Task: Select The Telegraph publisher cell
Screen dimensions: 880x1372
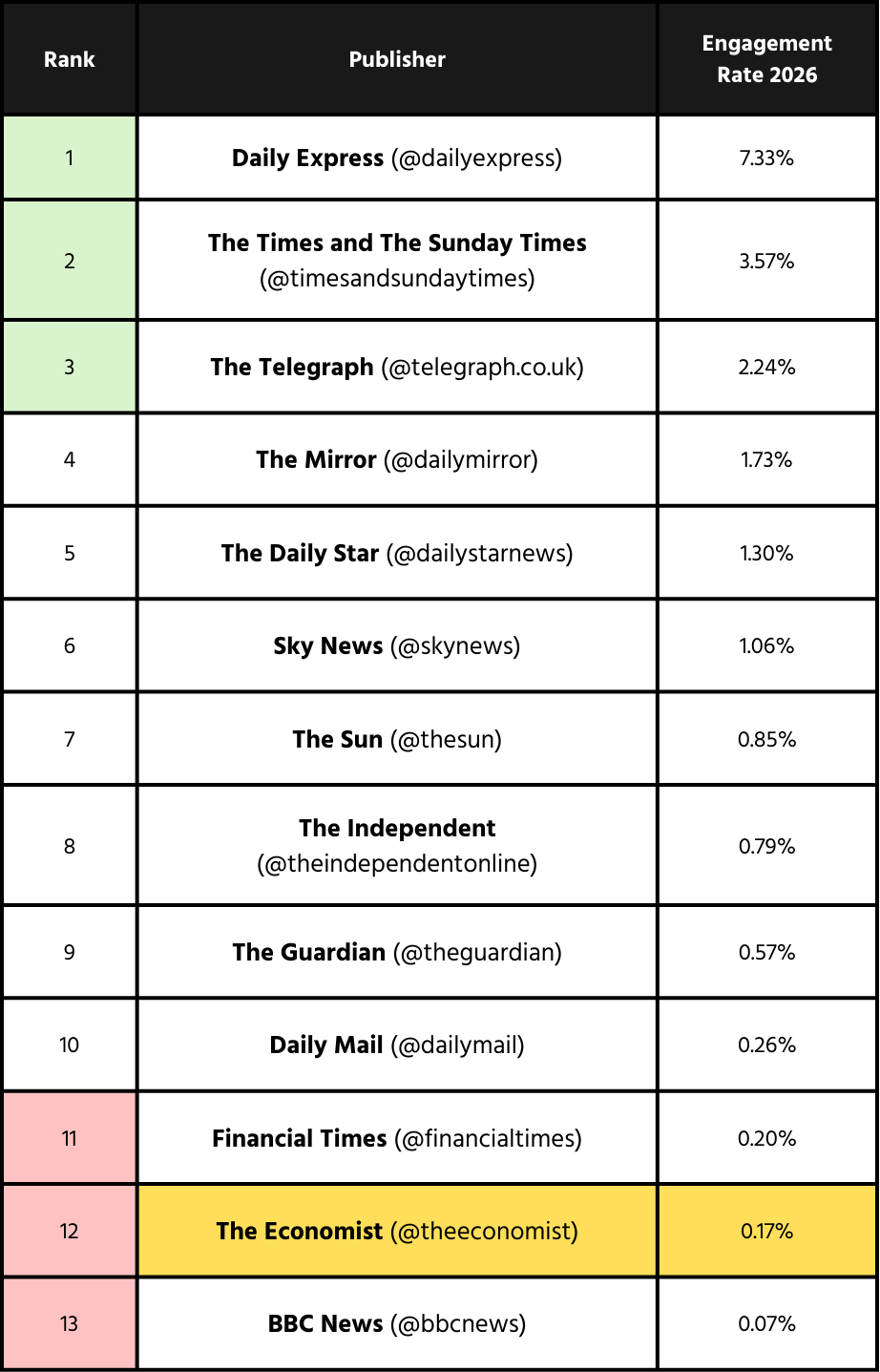Action: 397,368
